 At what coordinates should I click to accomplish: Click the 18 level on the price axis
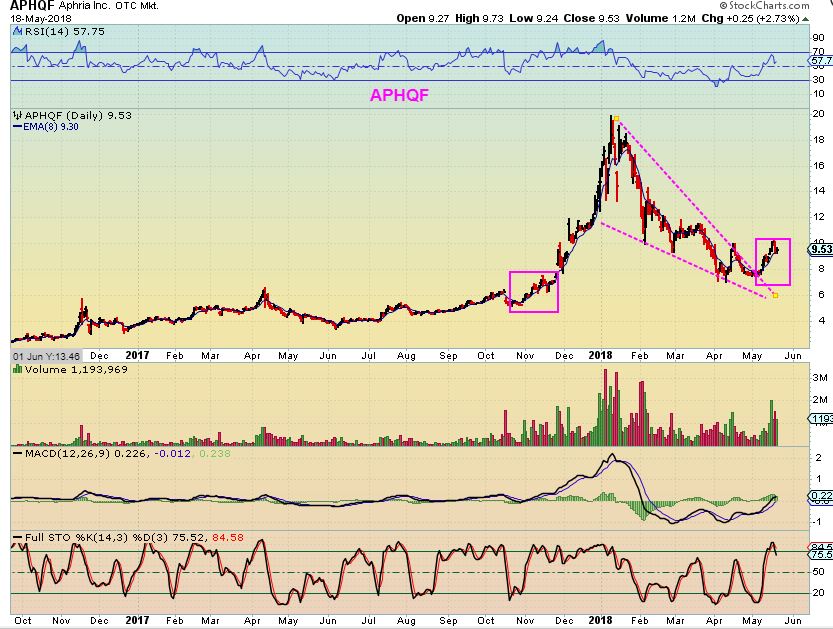818,140
